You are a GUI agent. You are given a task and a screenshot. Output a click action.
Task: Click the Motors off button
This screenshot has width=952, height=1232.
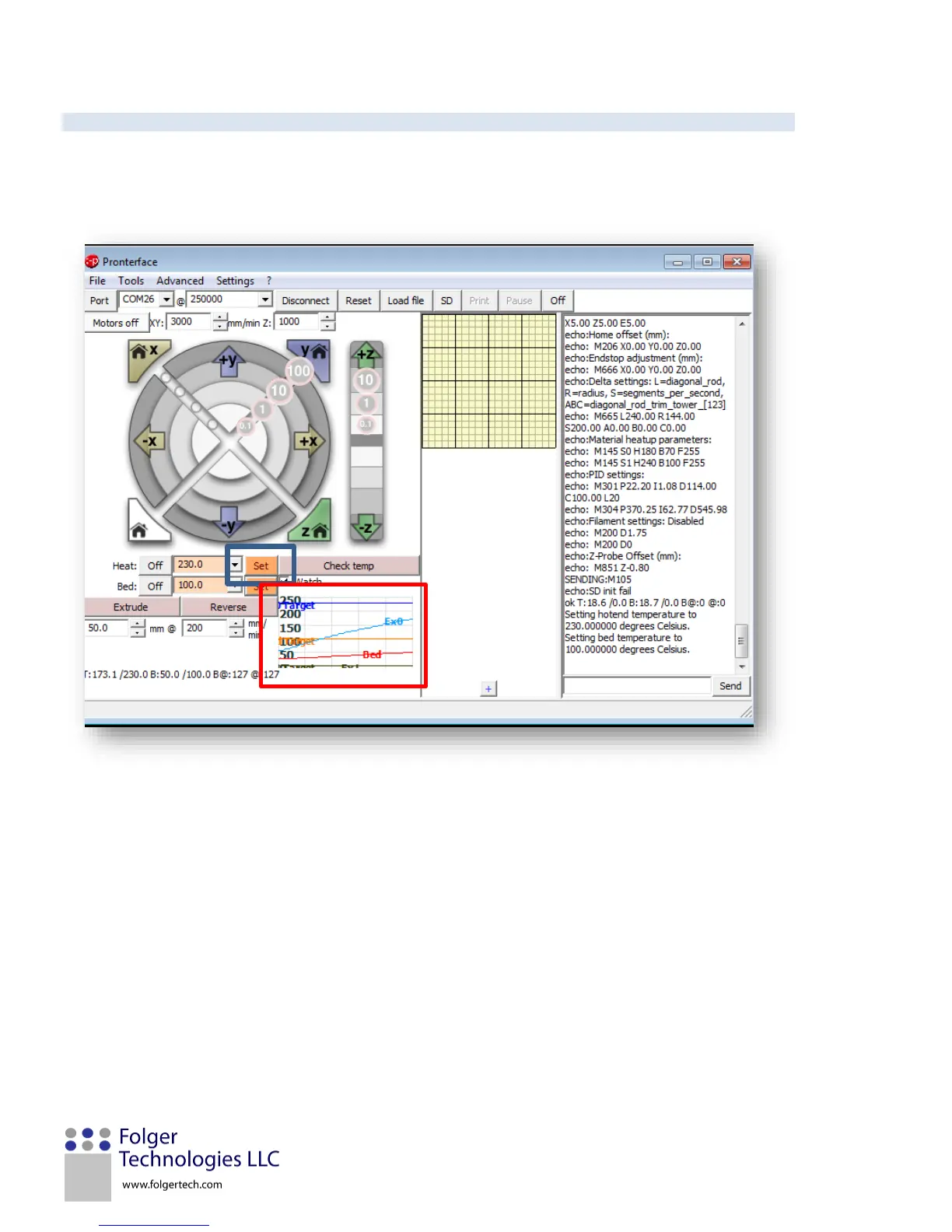coord(115,323)
